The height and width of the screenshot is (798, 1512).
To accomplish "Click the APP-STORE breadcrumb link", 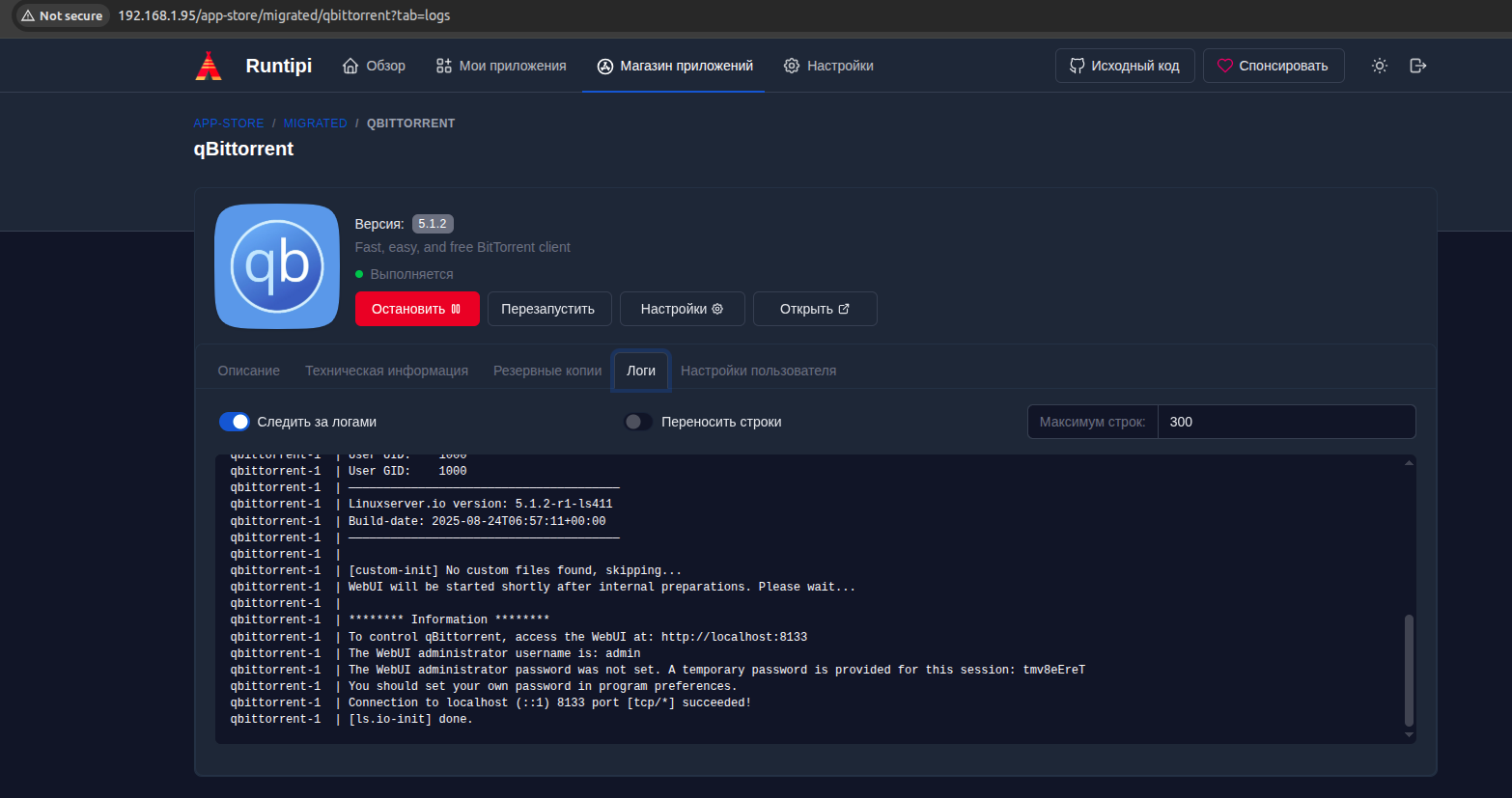I will pos(229,124).
